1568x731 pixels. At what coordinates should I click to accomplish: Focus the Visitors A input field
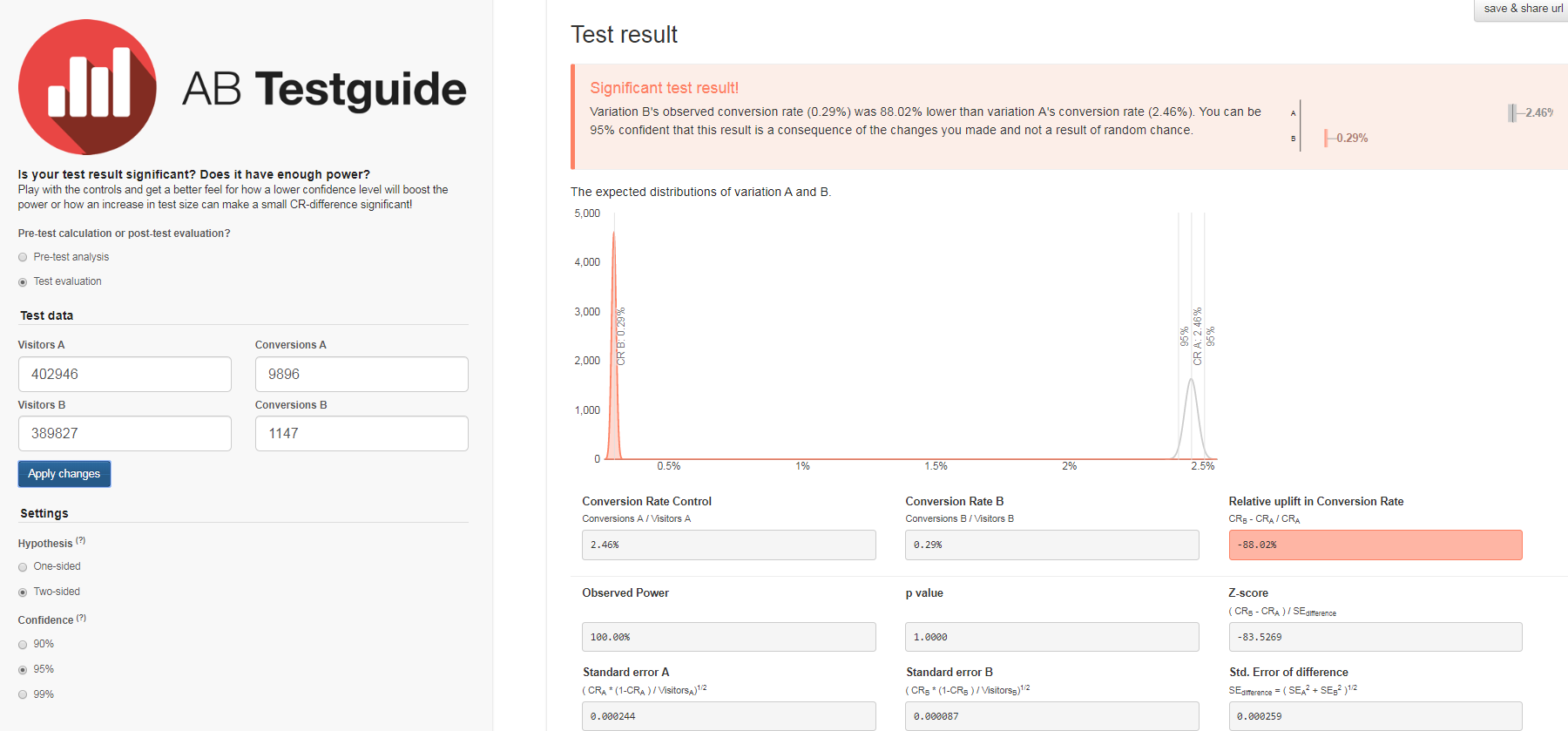coord(125,374)
